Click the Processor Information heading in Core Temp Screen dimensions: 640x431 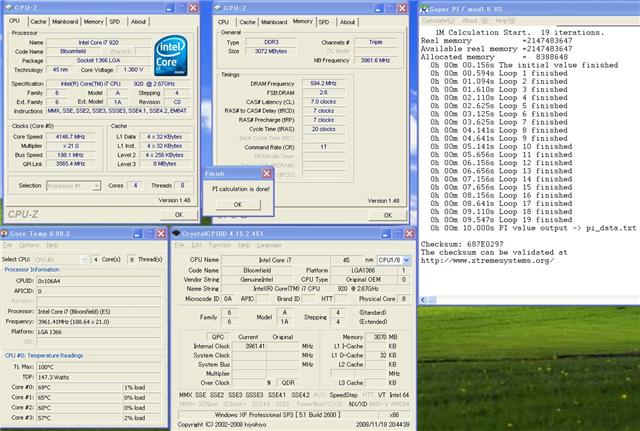[32, 270]
